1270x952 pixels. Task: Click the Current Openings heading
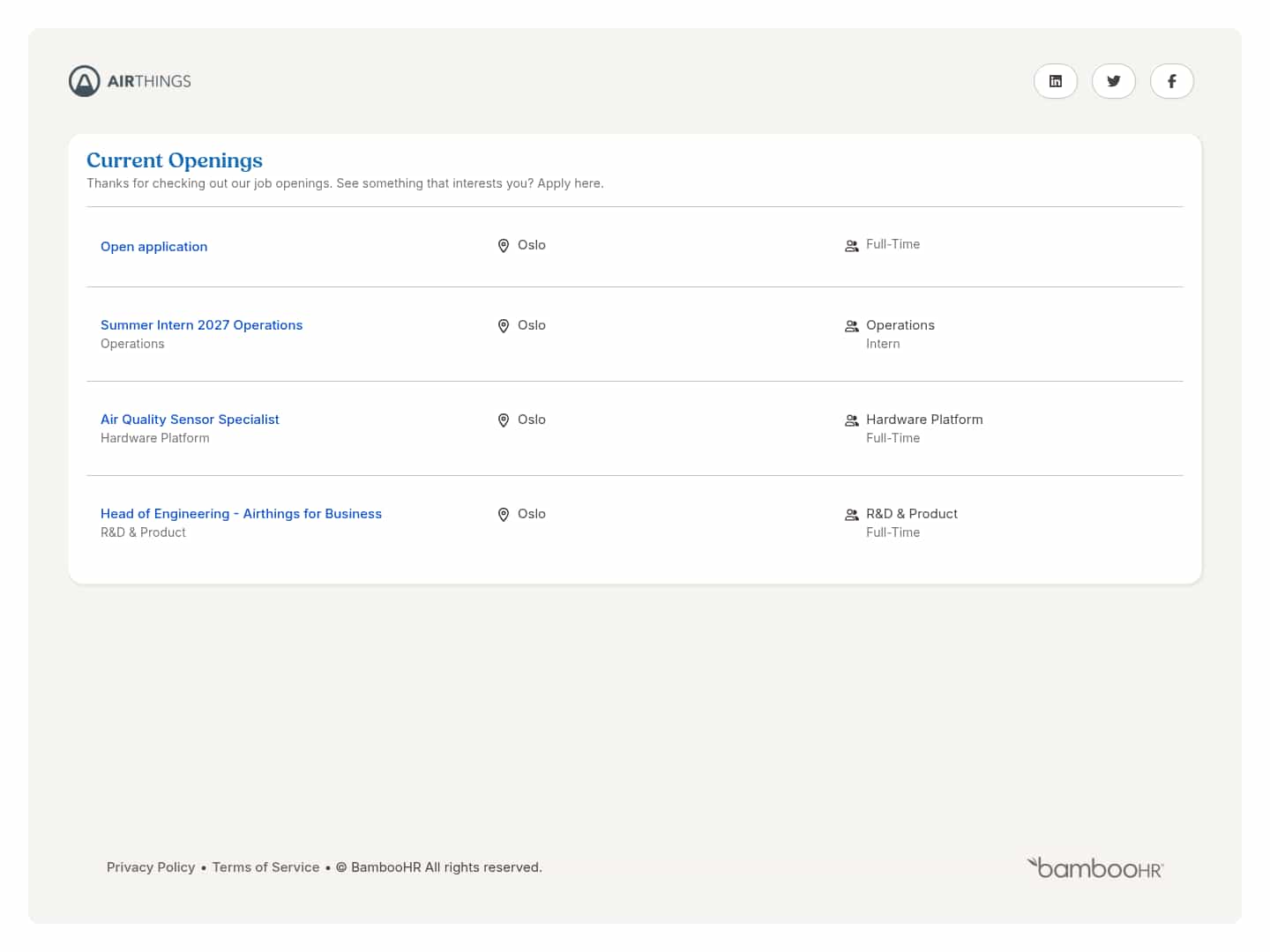[x=175, y=160]
